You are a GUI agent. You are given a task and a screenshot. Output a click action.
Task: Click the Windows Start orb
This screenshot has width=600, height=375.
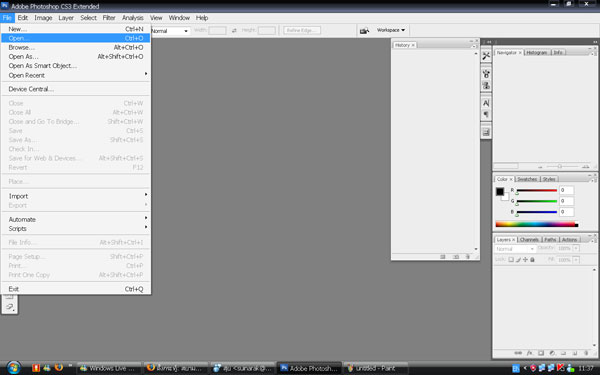[14, 368]
